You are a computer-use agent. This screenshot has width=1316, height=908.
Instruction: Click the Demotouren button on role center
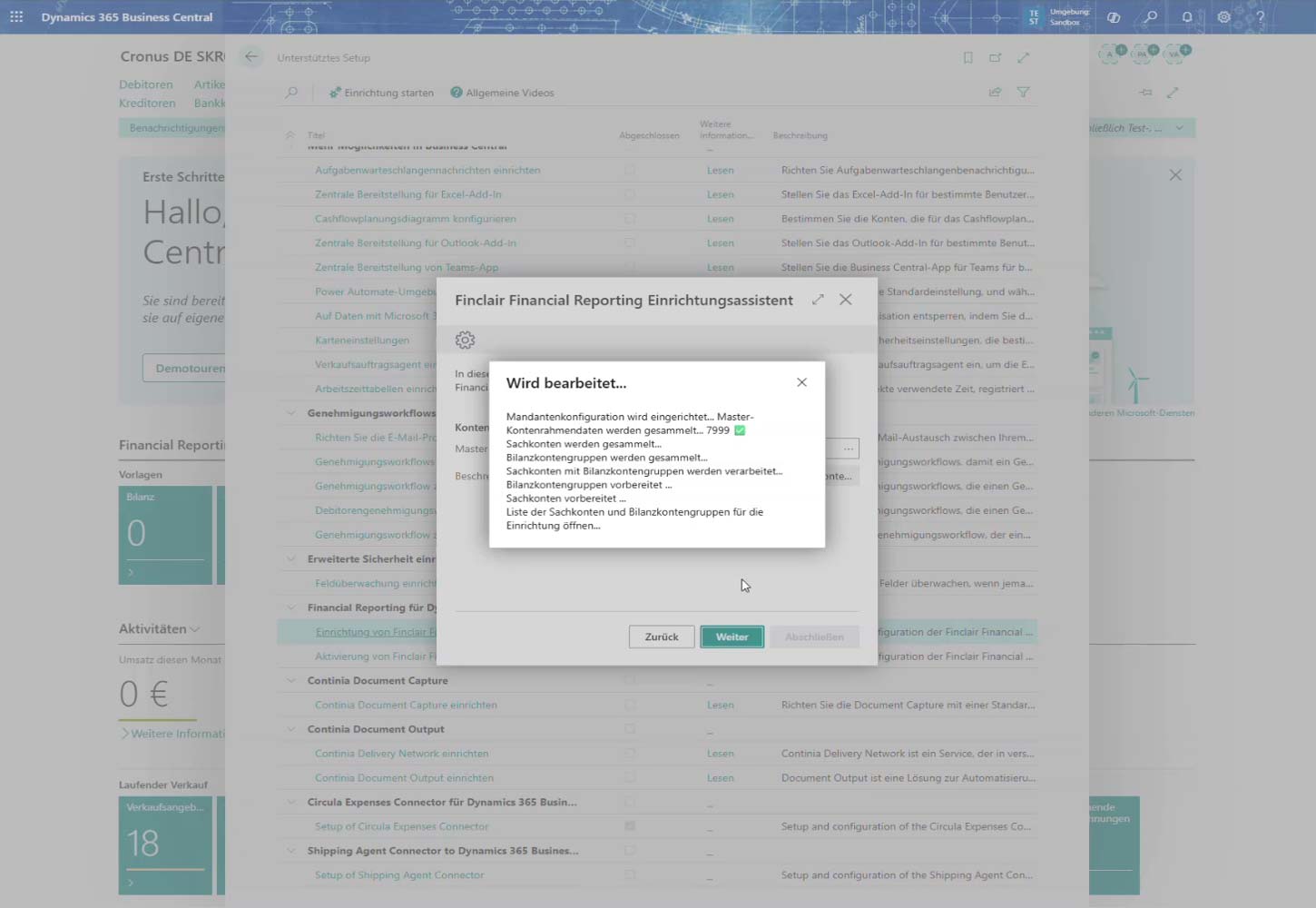[184, 368]
